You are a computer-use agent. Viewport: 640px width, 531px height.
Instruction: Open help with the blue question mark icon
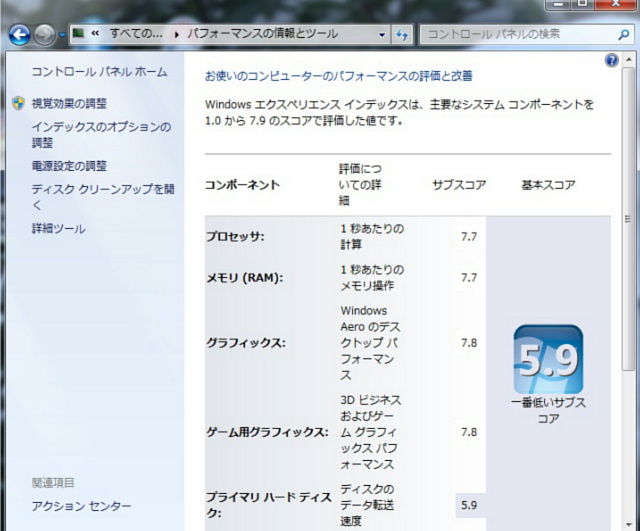611,60
